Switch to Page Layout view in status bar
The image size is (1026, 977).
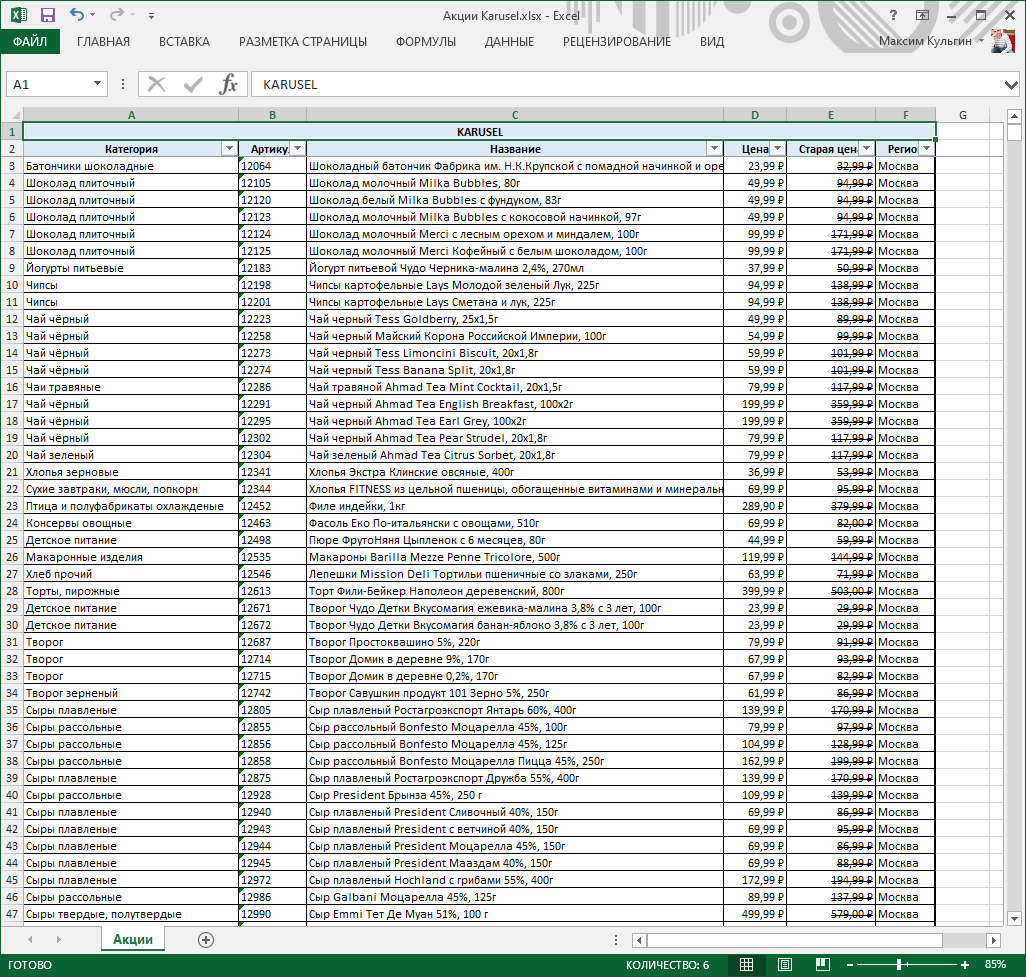click(x=785, y=964)
